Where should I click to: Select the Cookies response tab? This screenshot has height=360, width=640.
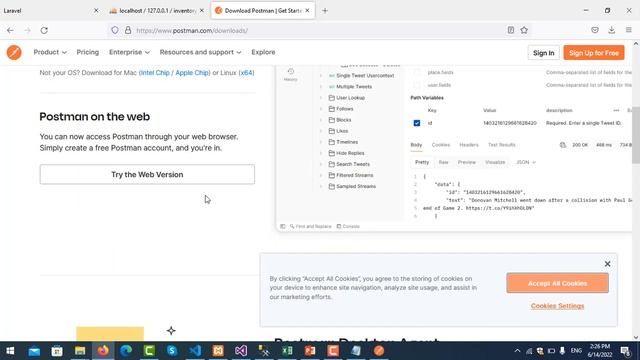click(x=440, y=145)
